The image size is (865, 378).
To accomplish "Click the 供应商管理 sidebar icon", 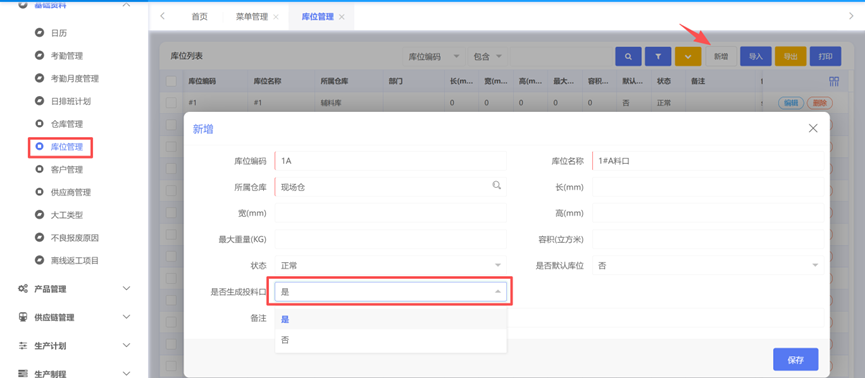I will pos(39,192).
